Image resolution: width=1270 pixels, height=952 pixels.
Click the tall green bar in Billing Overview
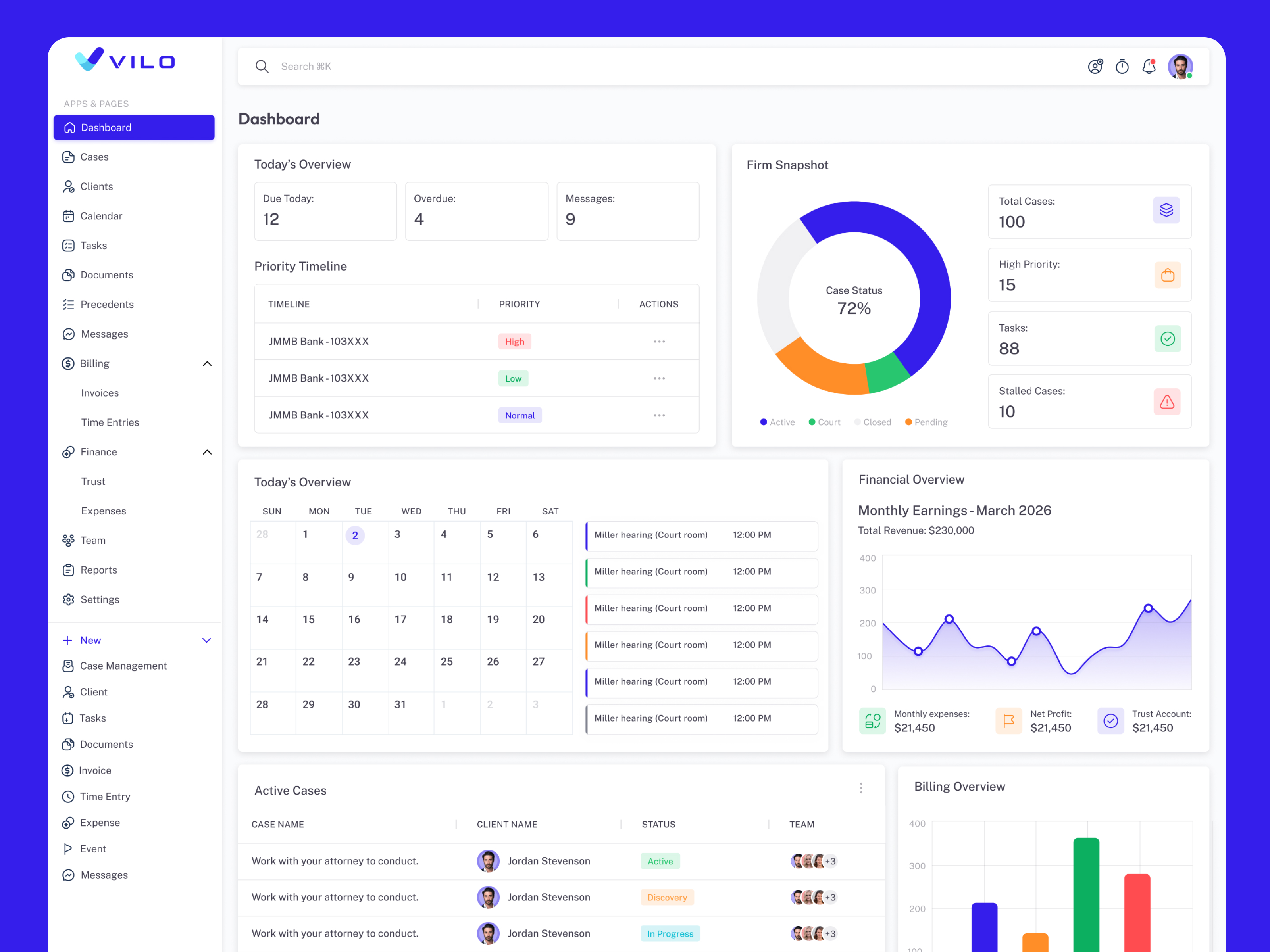(x=1086, y=894)
